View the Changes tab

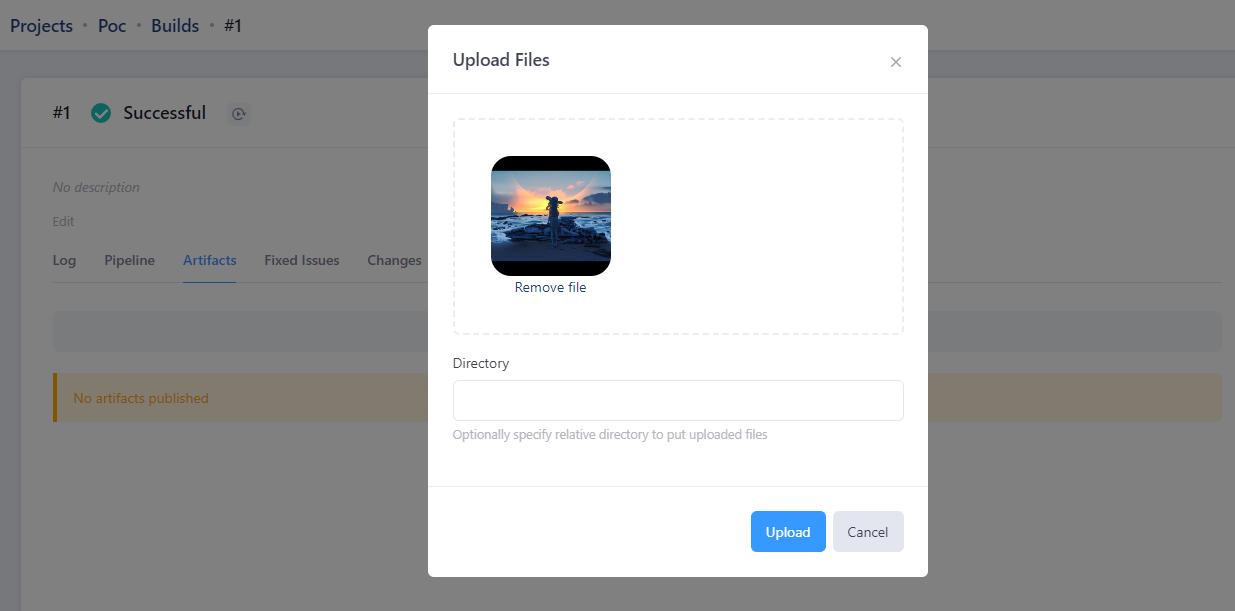point(393,261)
